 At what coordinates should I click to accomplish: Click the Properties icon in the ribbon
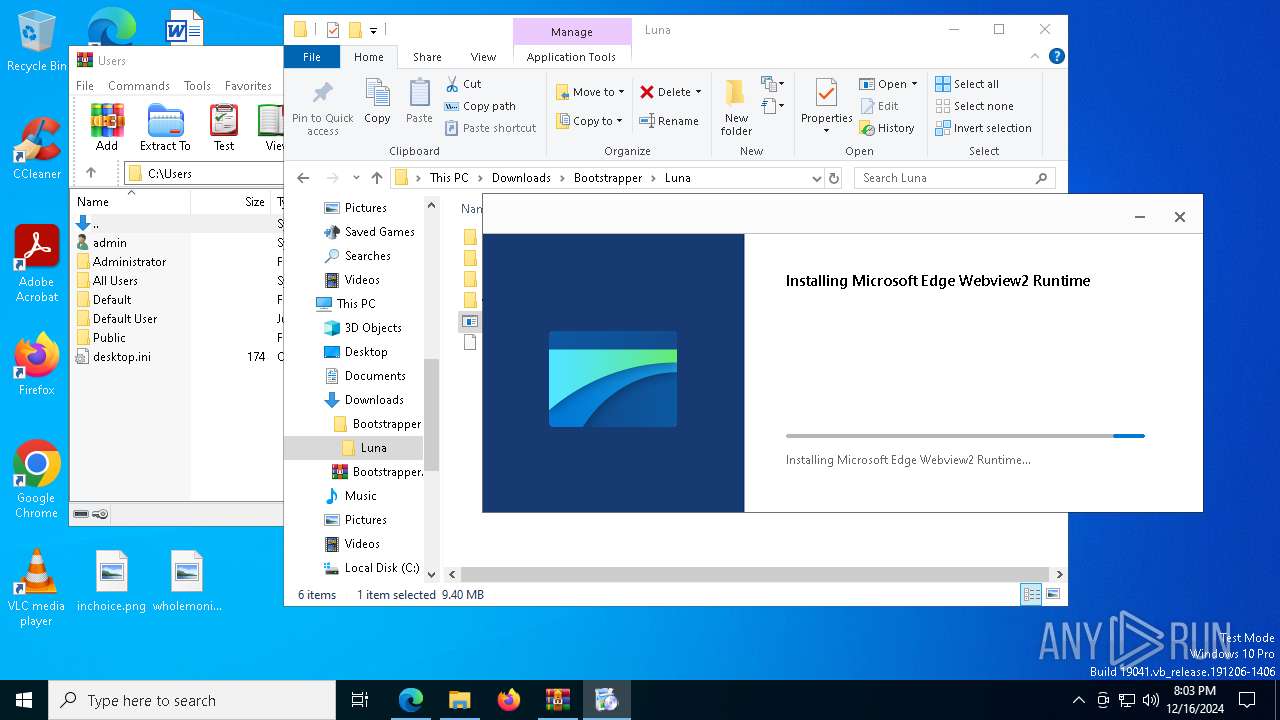826,93
